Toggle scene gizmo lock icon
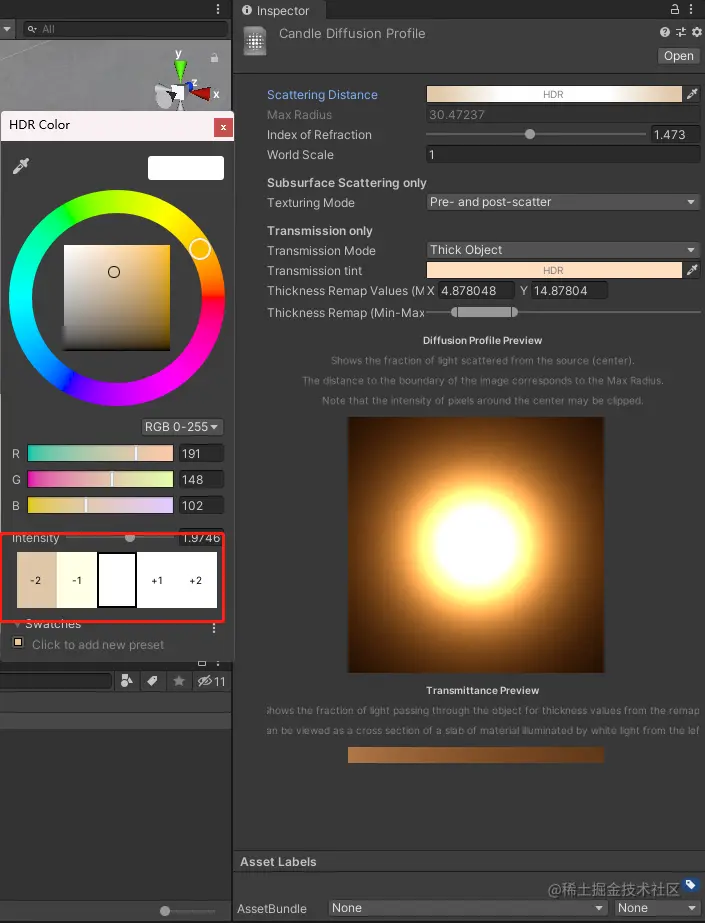This screenshot has width=705, height=923. tap(214, 58)
